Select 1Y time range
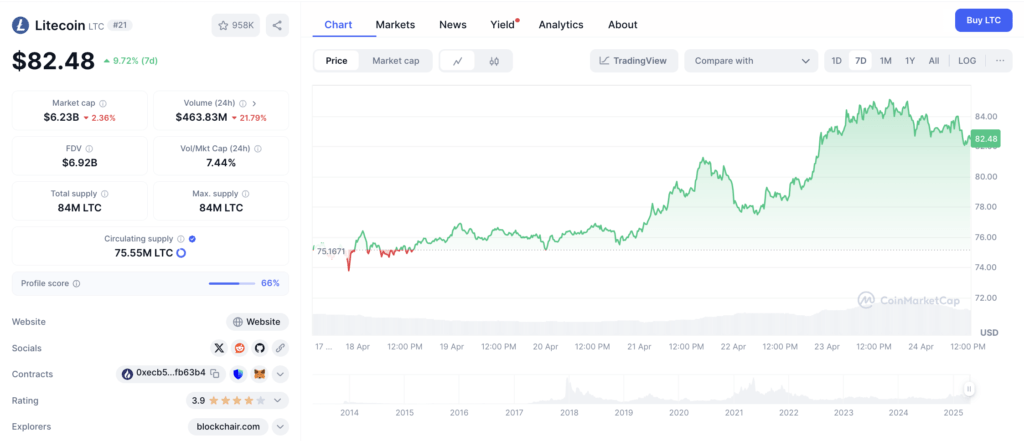1024x441 pixels. click(x=910, y=61)
